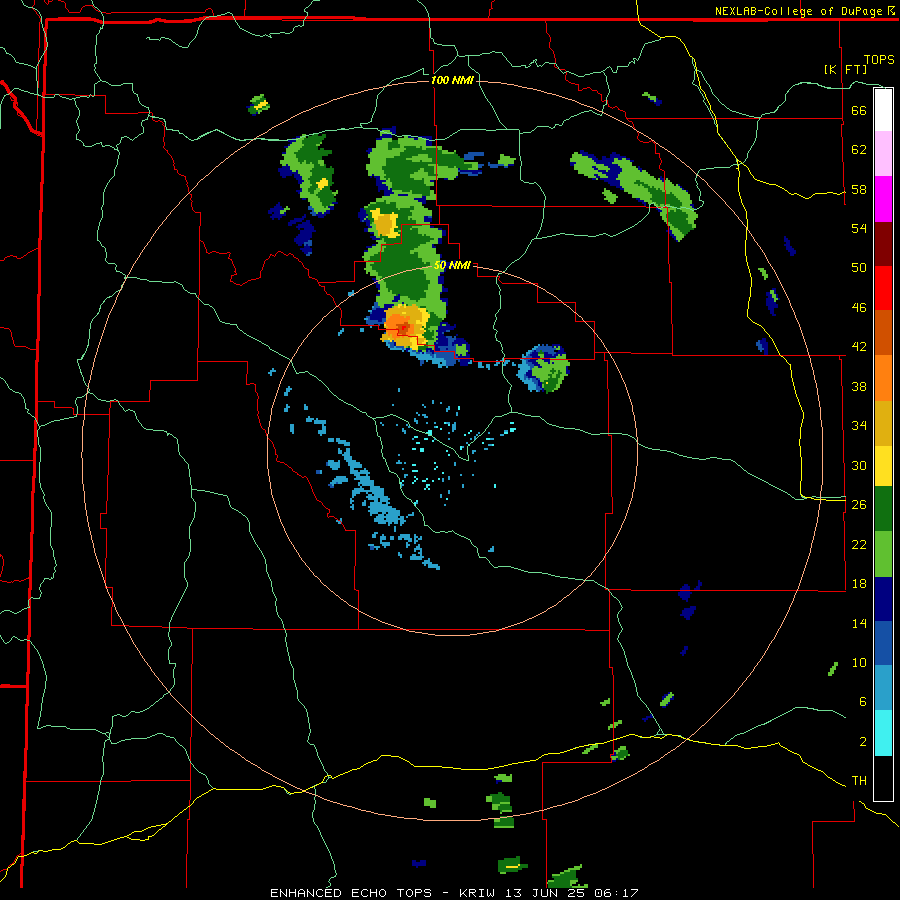Click the orange 42 legend swatch
Image resolution: width=900 pixels, height=900 pixels.
(883, 377)
